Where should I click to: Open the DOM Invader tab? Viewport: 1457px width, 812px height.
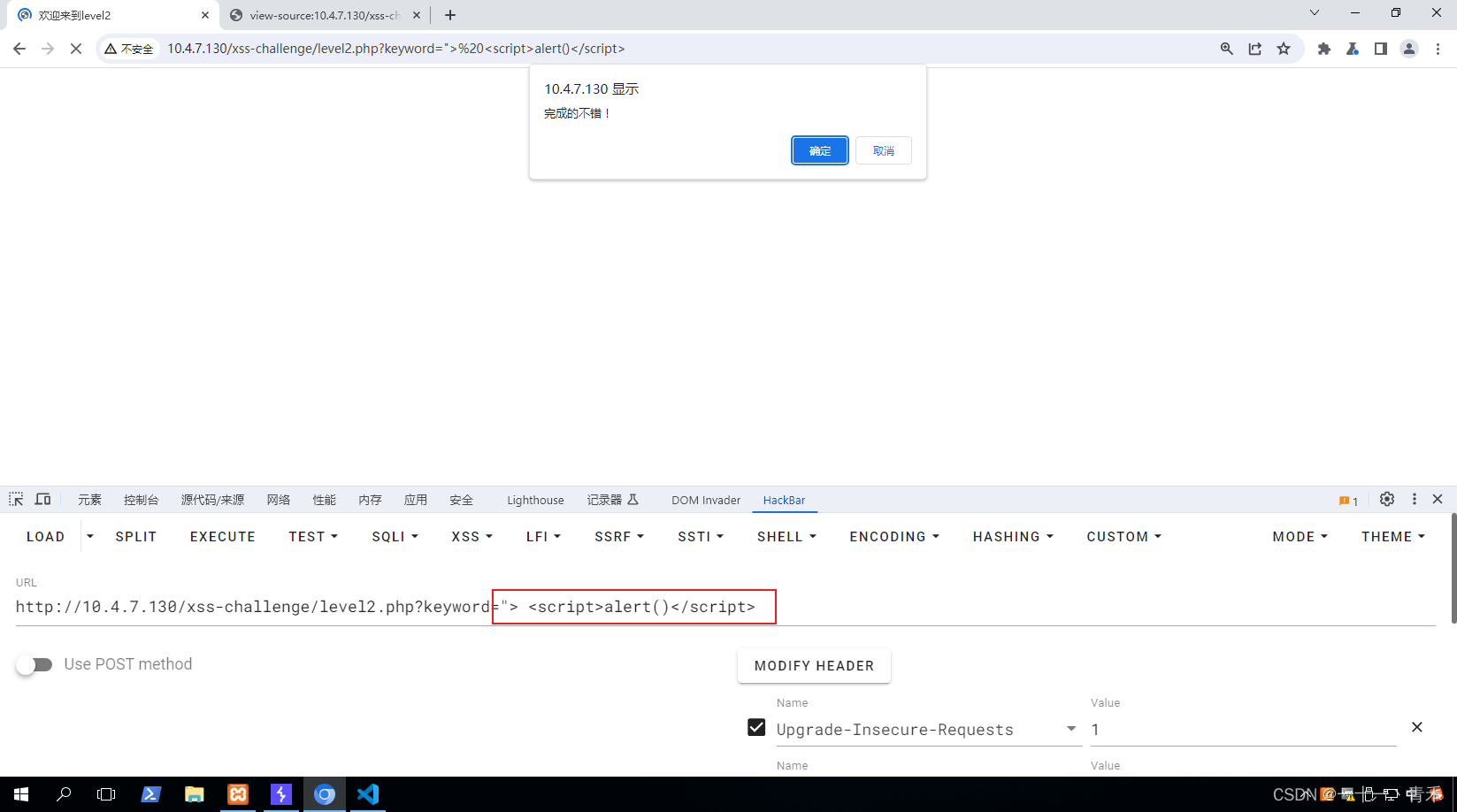[706, 500]
